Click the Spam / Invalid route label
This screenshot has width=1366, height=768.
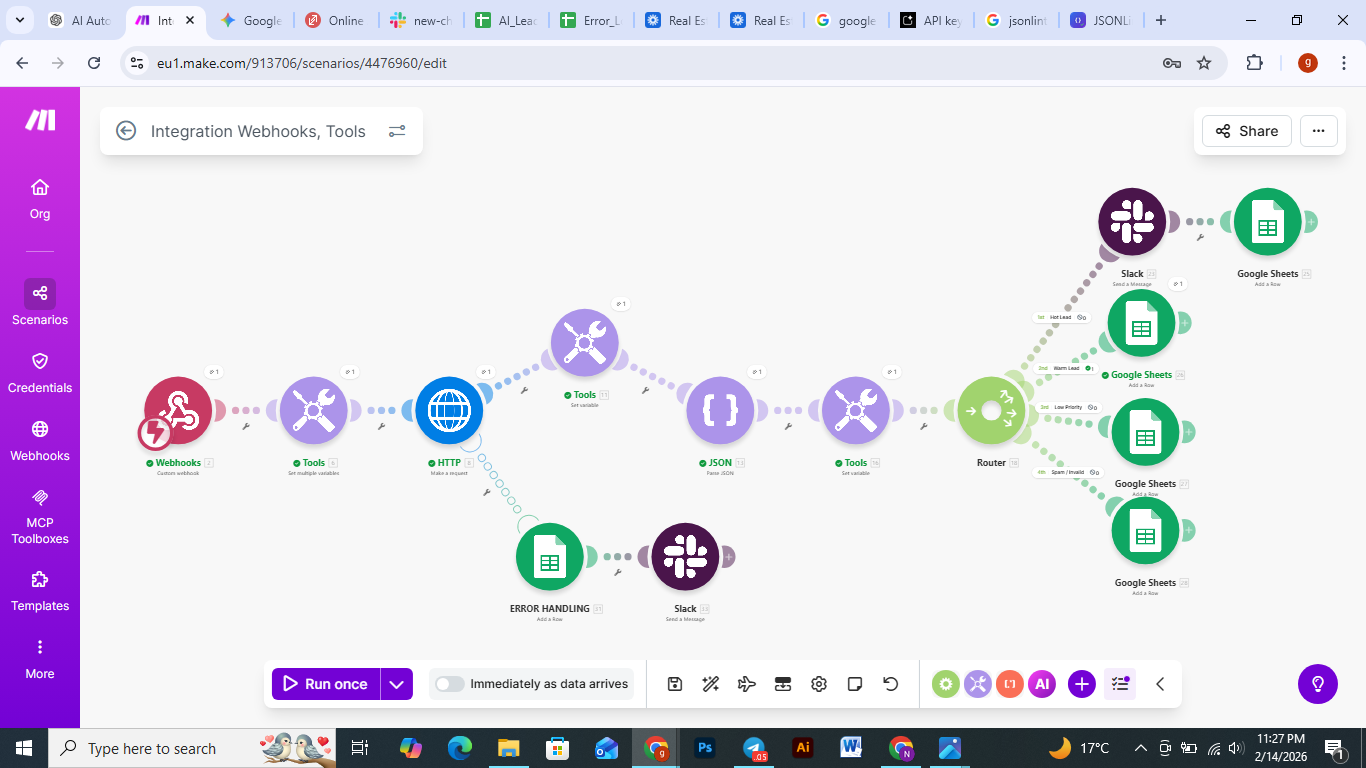1067,472
